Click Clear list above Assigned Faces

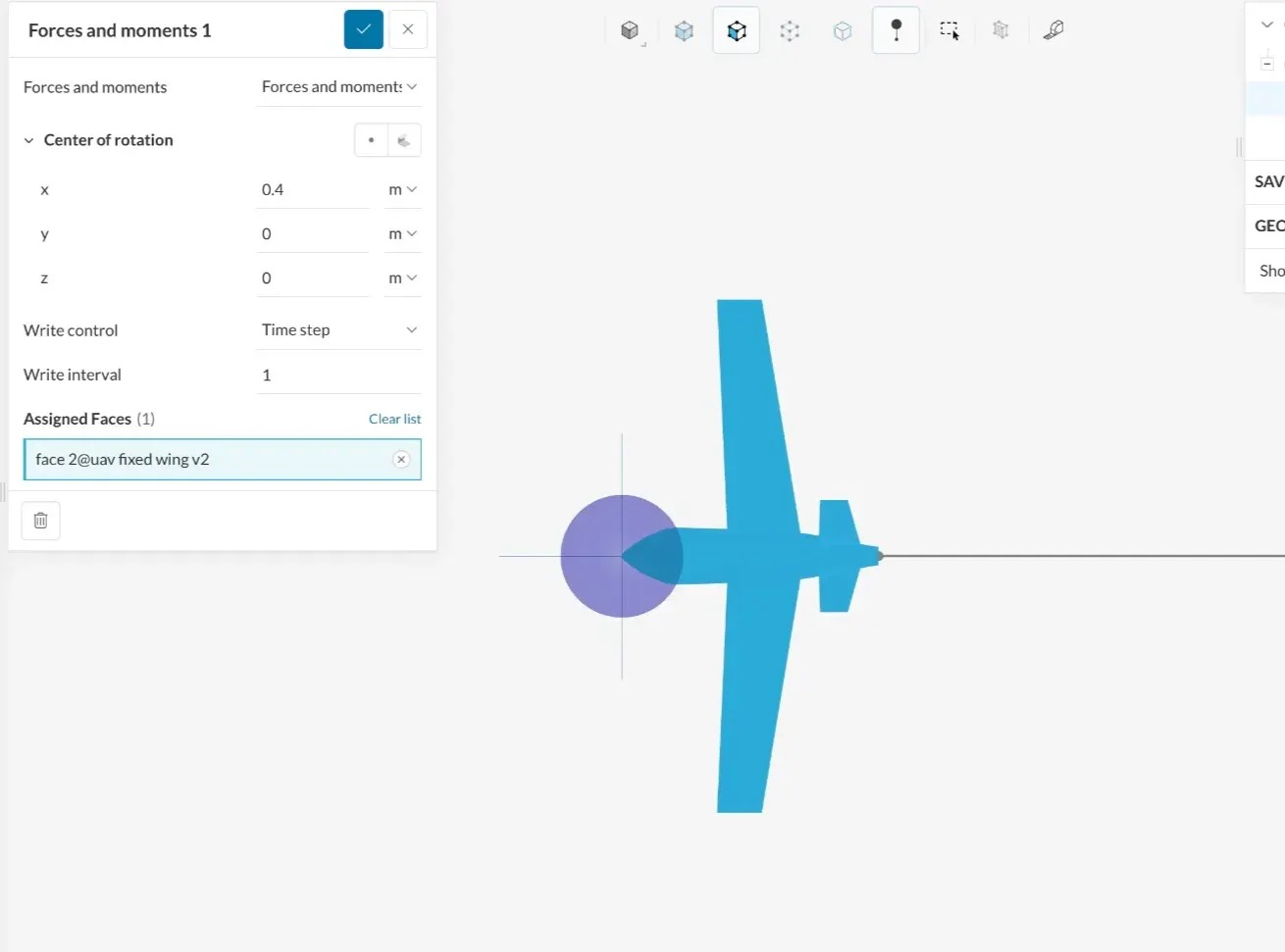(x=394, y=419)
